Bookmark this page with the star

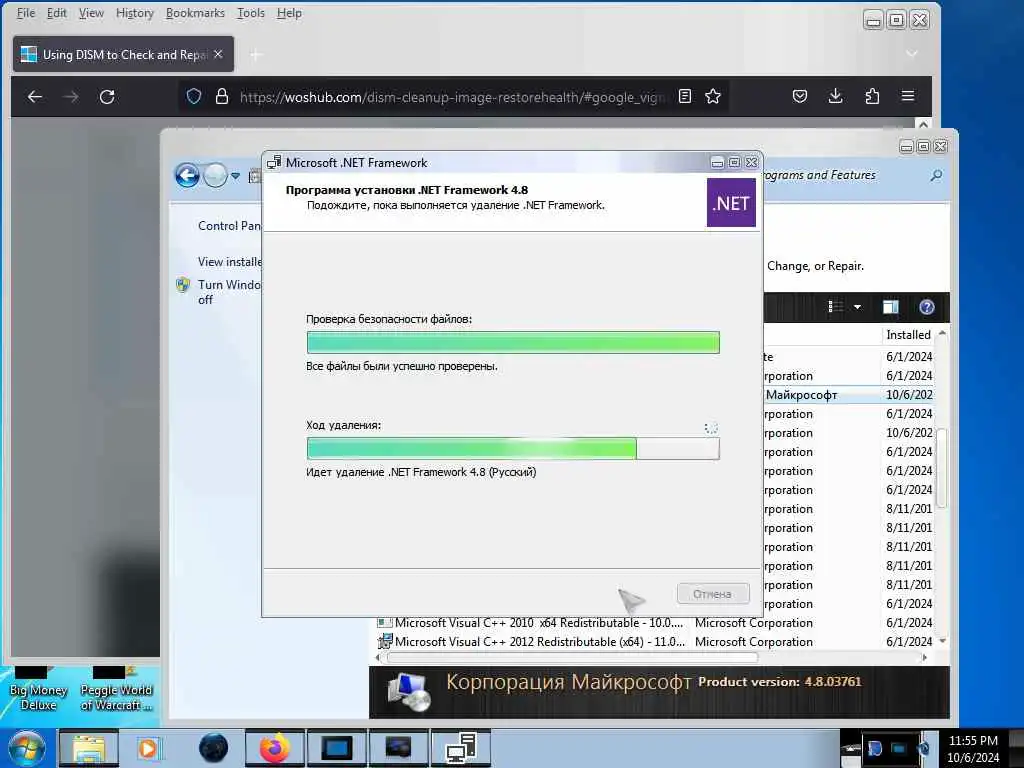(713, 97)
